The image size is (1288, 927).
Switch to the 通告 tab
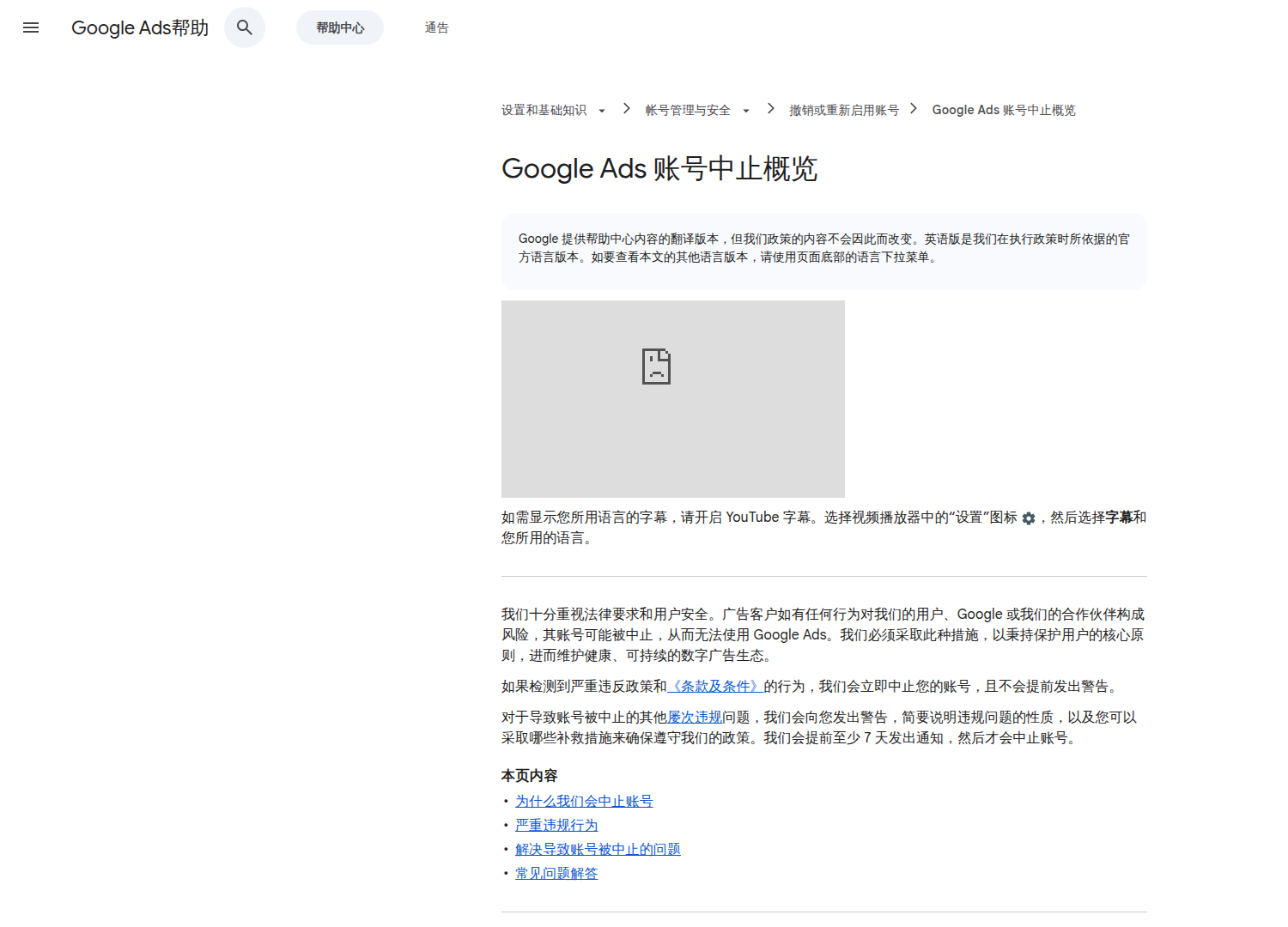click(x=436, y=27)
